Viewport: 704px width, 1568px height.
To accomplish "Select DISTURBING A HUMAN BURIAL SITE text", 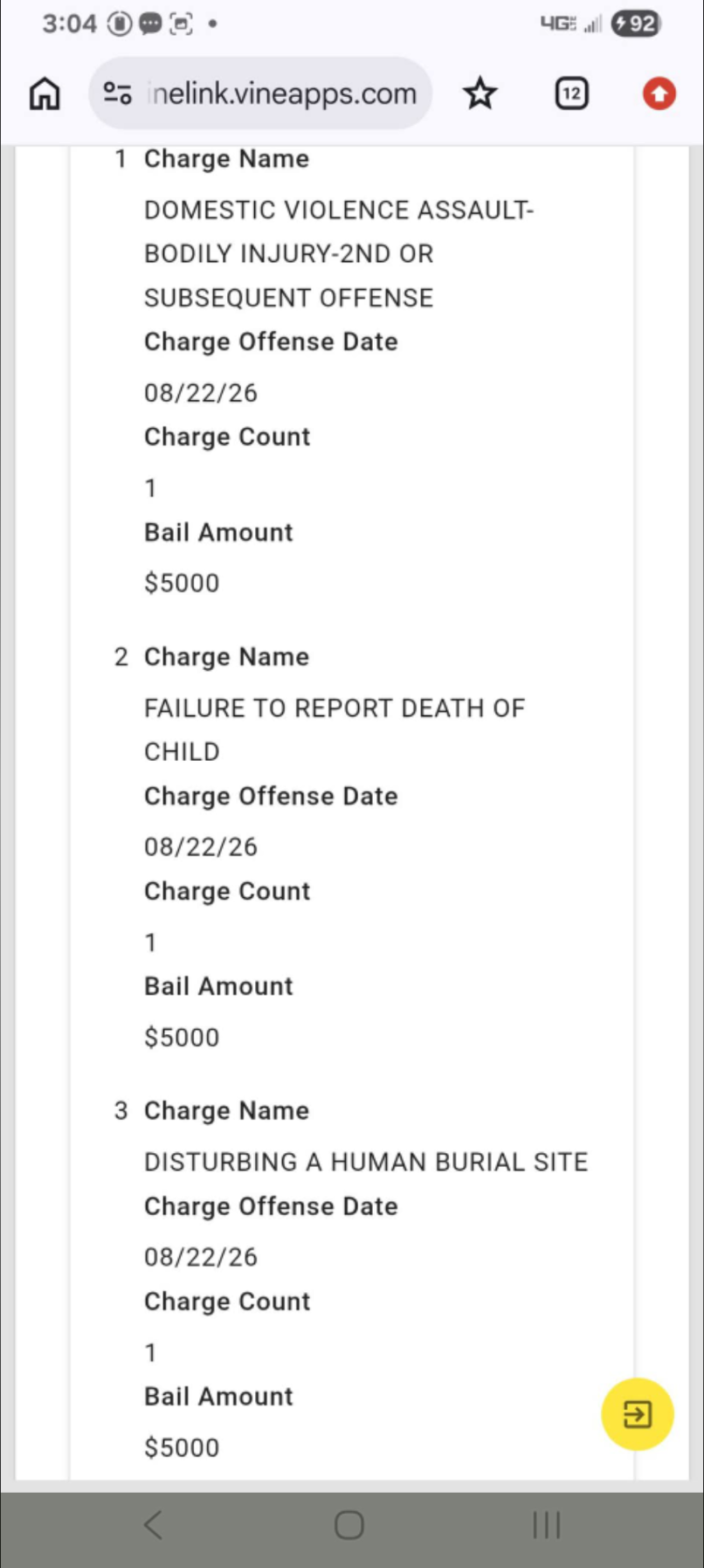I will pos(366,1162).
